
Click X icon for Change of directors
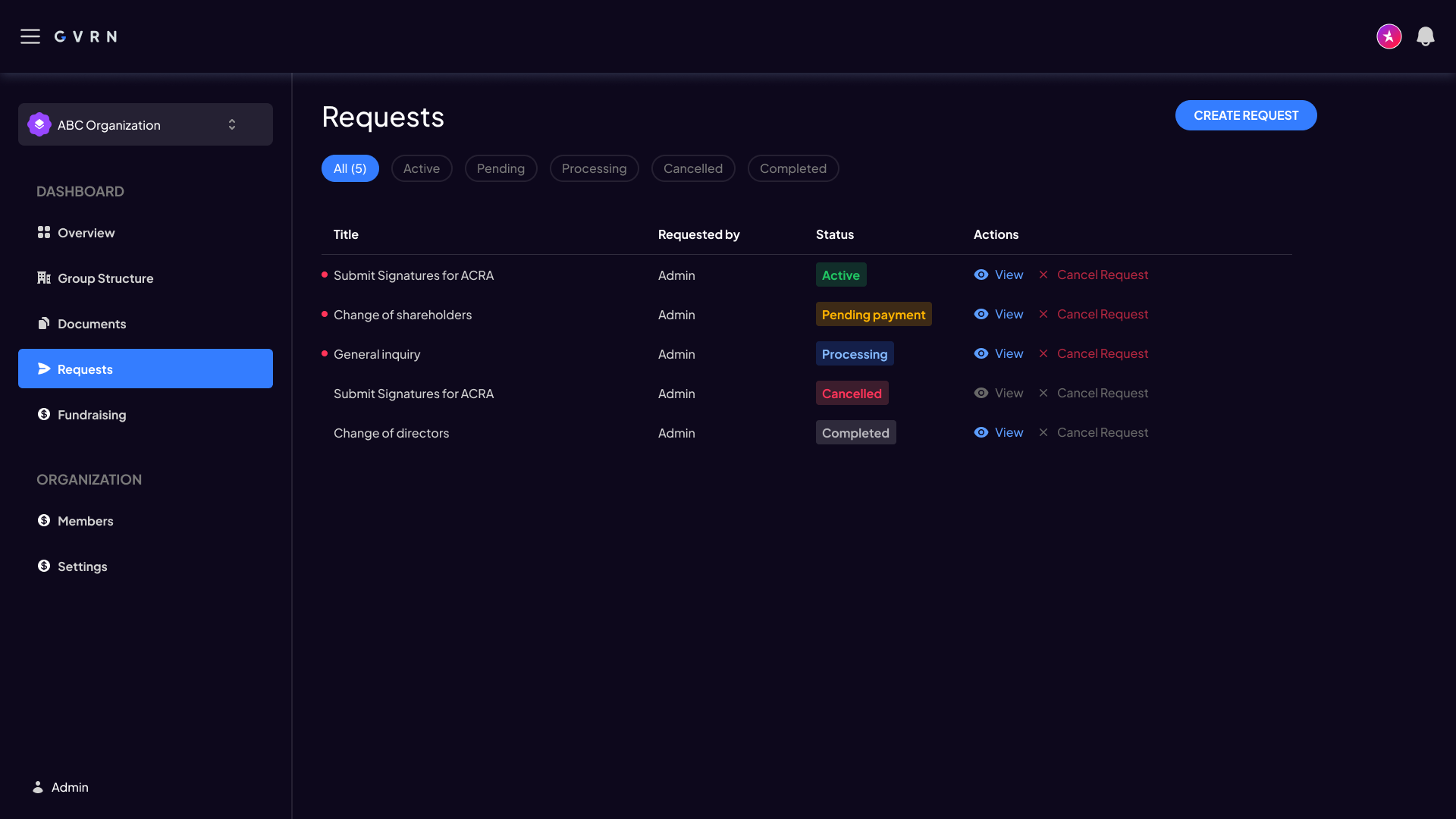[1043, 432]
